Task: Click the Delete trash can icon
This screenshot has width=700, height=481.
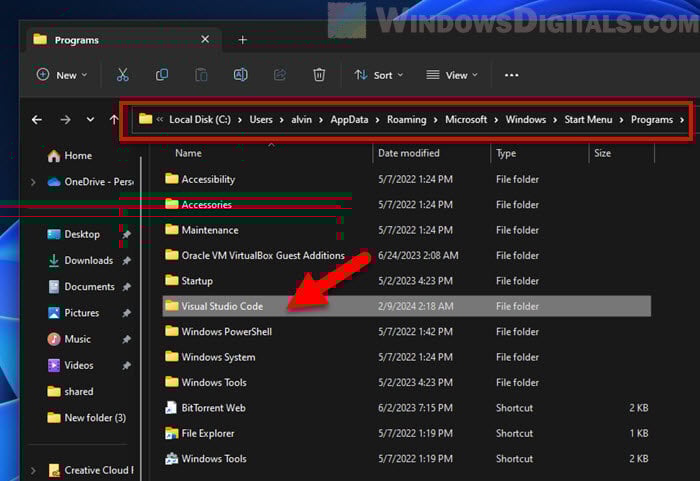Action: [319, 75]
